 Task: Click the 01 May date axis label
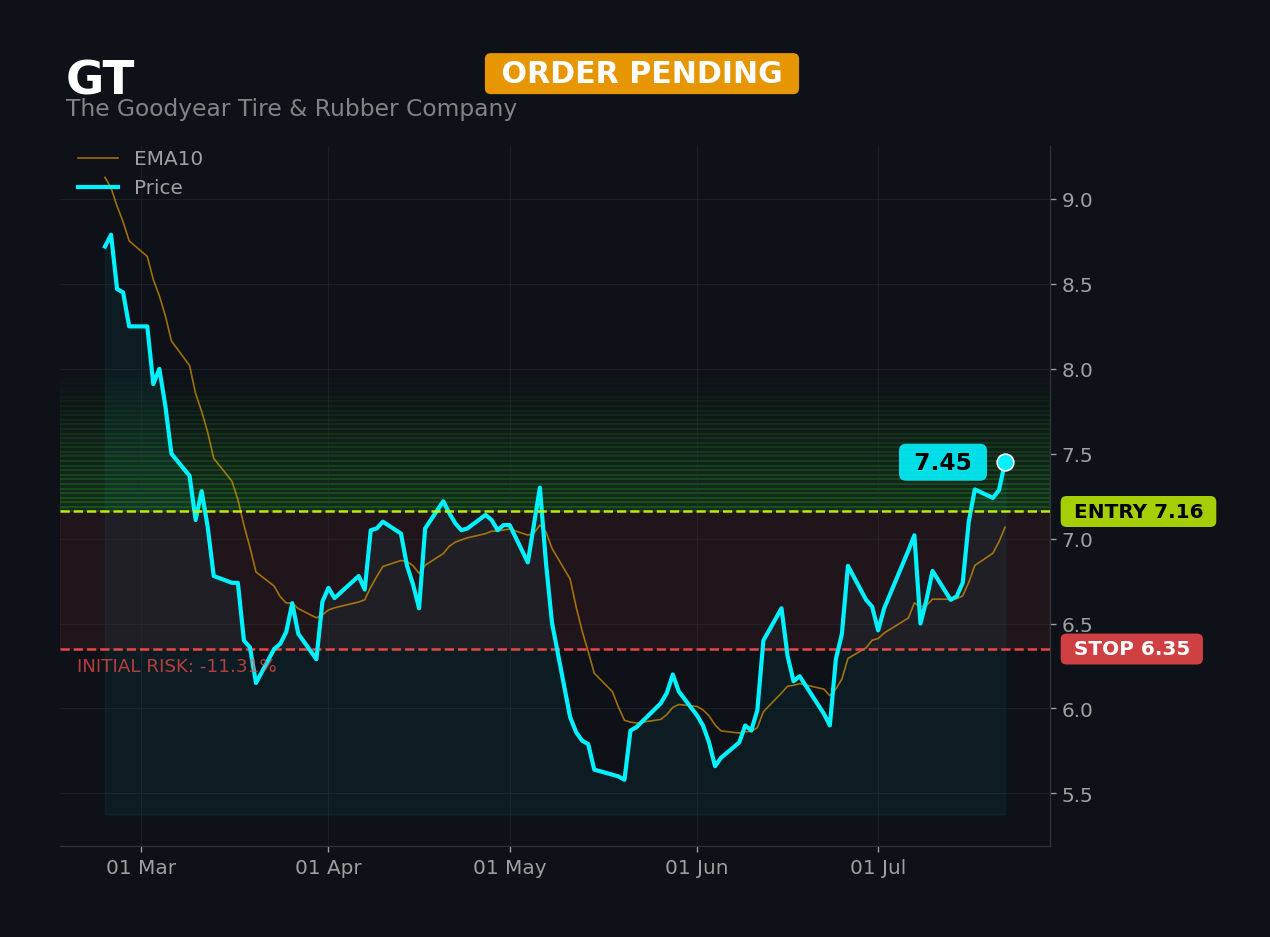tap(510, 868)
